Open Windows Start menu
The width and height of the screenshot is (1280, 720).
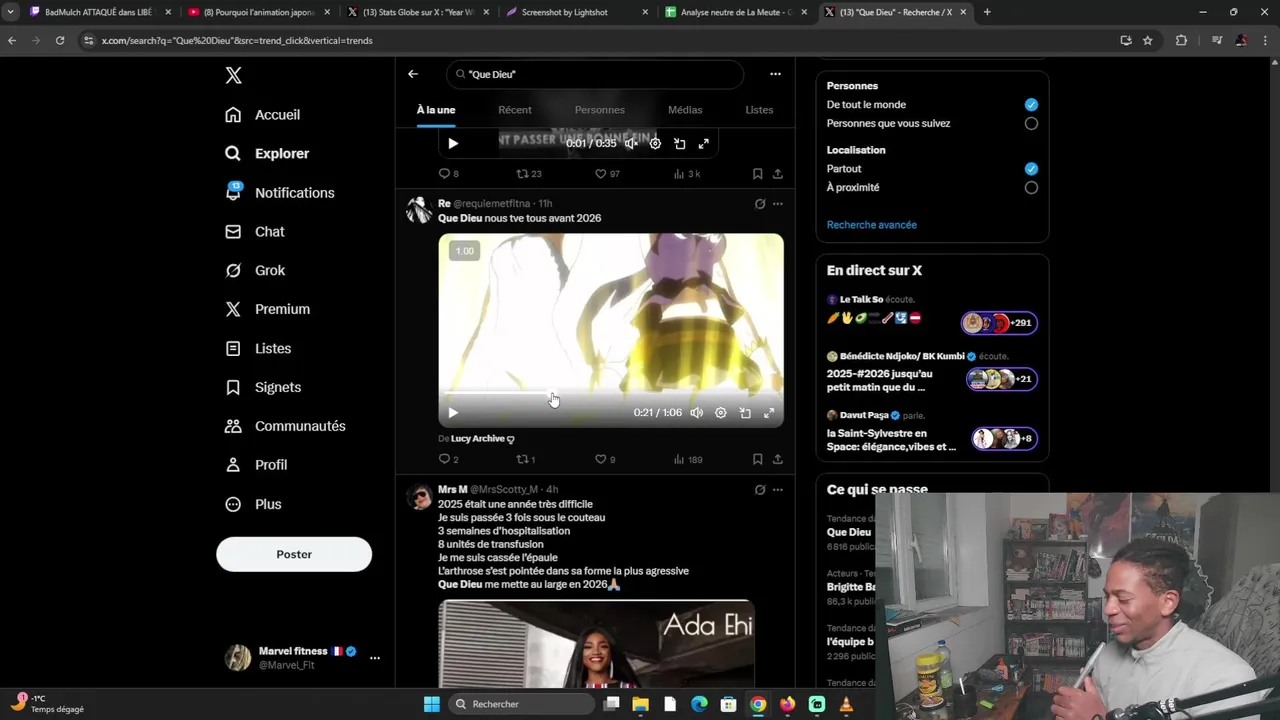(x=431, y=705)
